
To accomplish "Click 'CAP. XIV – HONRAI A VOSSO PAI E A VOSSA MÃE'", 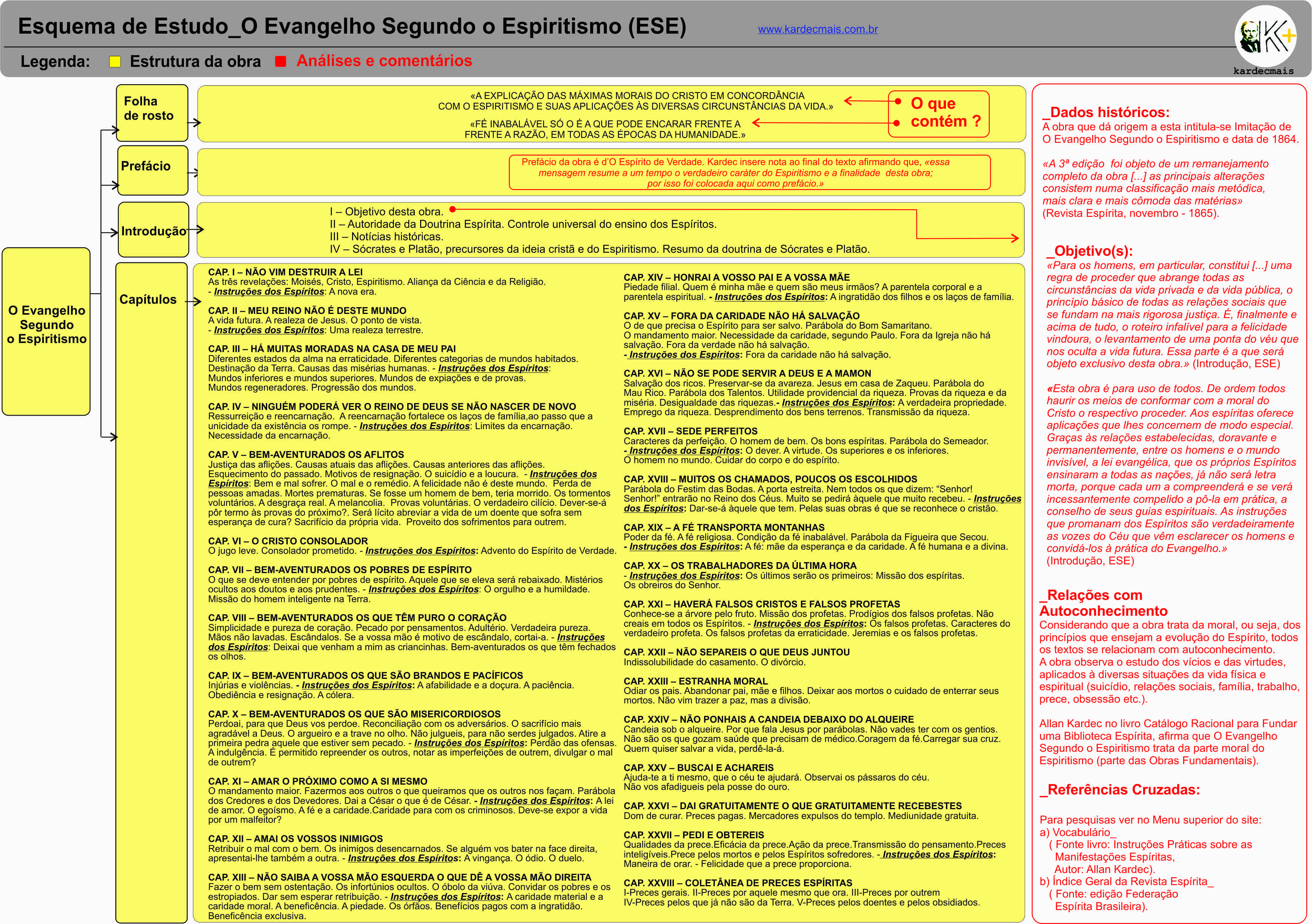I will click(737, 277).
